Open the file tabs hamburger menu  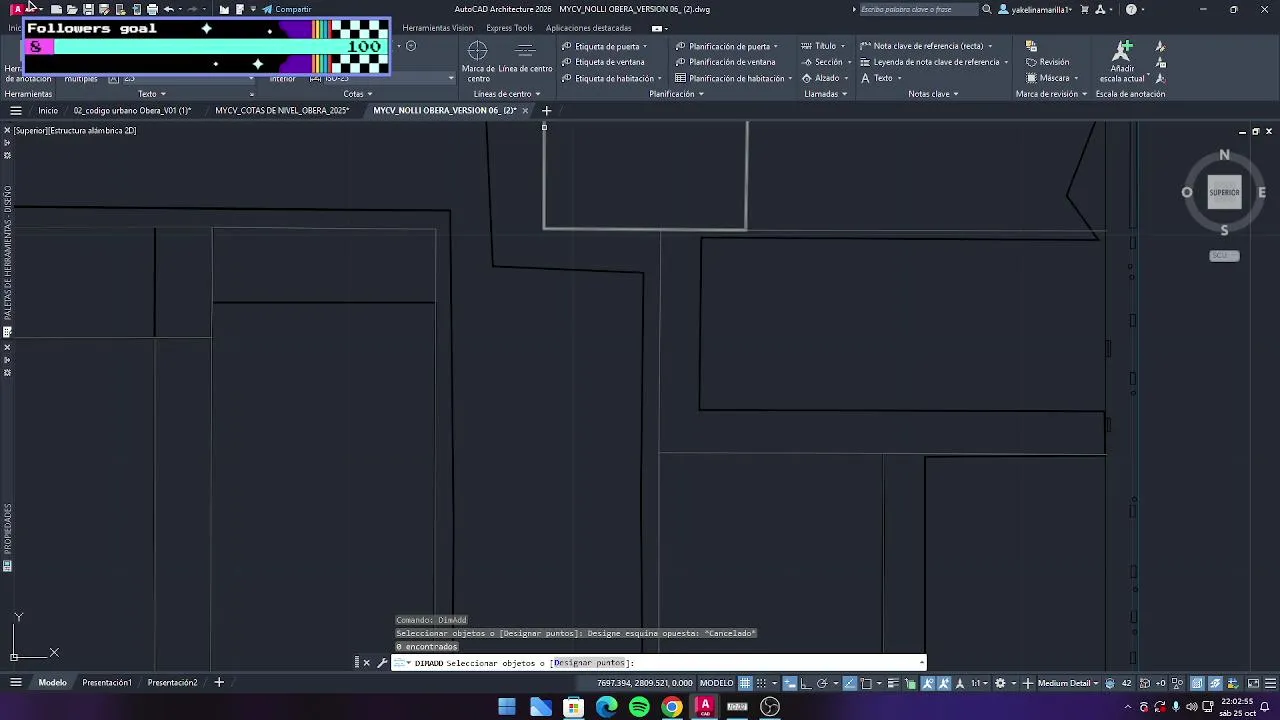tap(16, 111)
